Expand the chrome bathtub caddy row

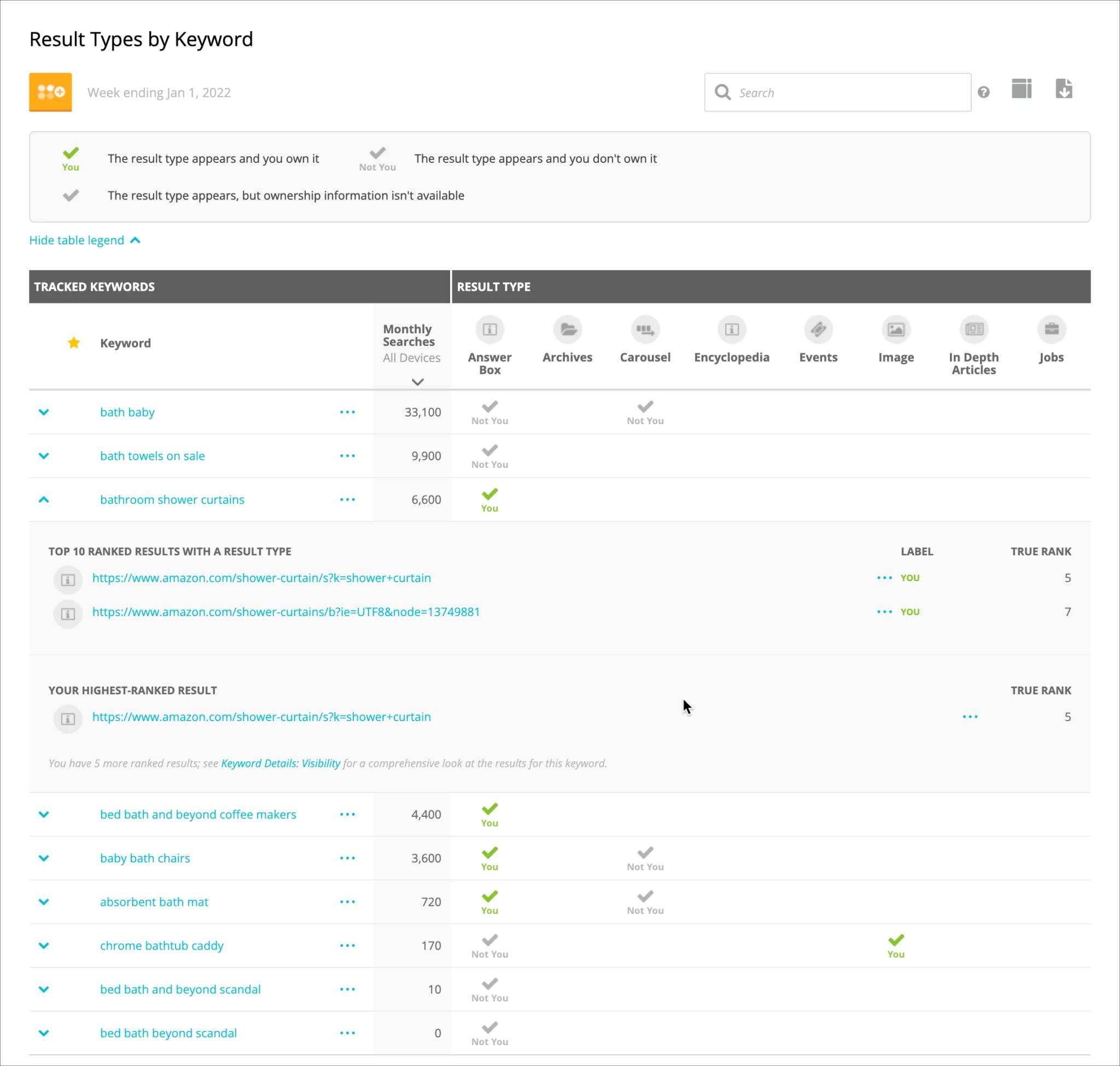click(44, 946)
